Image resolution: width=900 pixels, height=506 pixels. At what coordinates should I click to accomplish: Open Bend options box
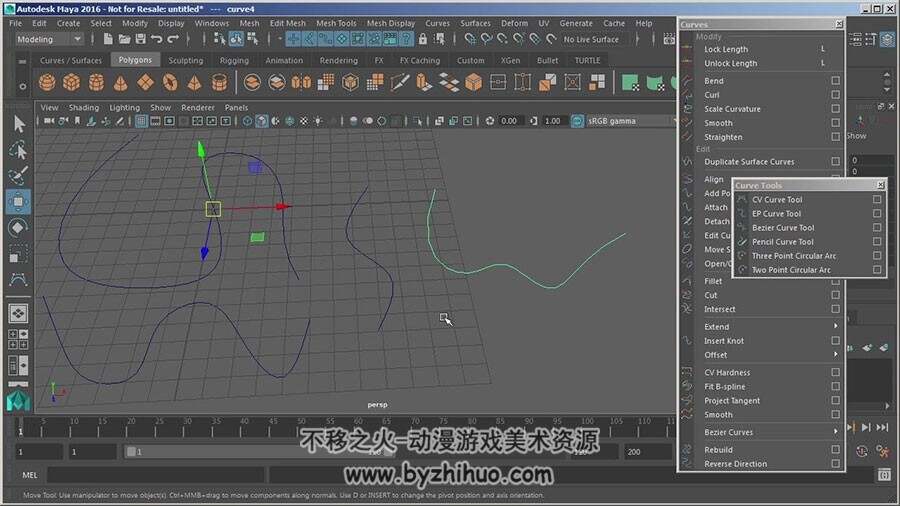tap(835, 81)
